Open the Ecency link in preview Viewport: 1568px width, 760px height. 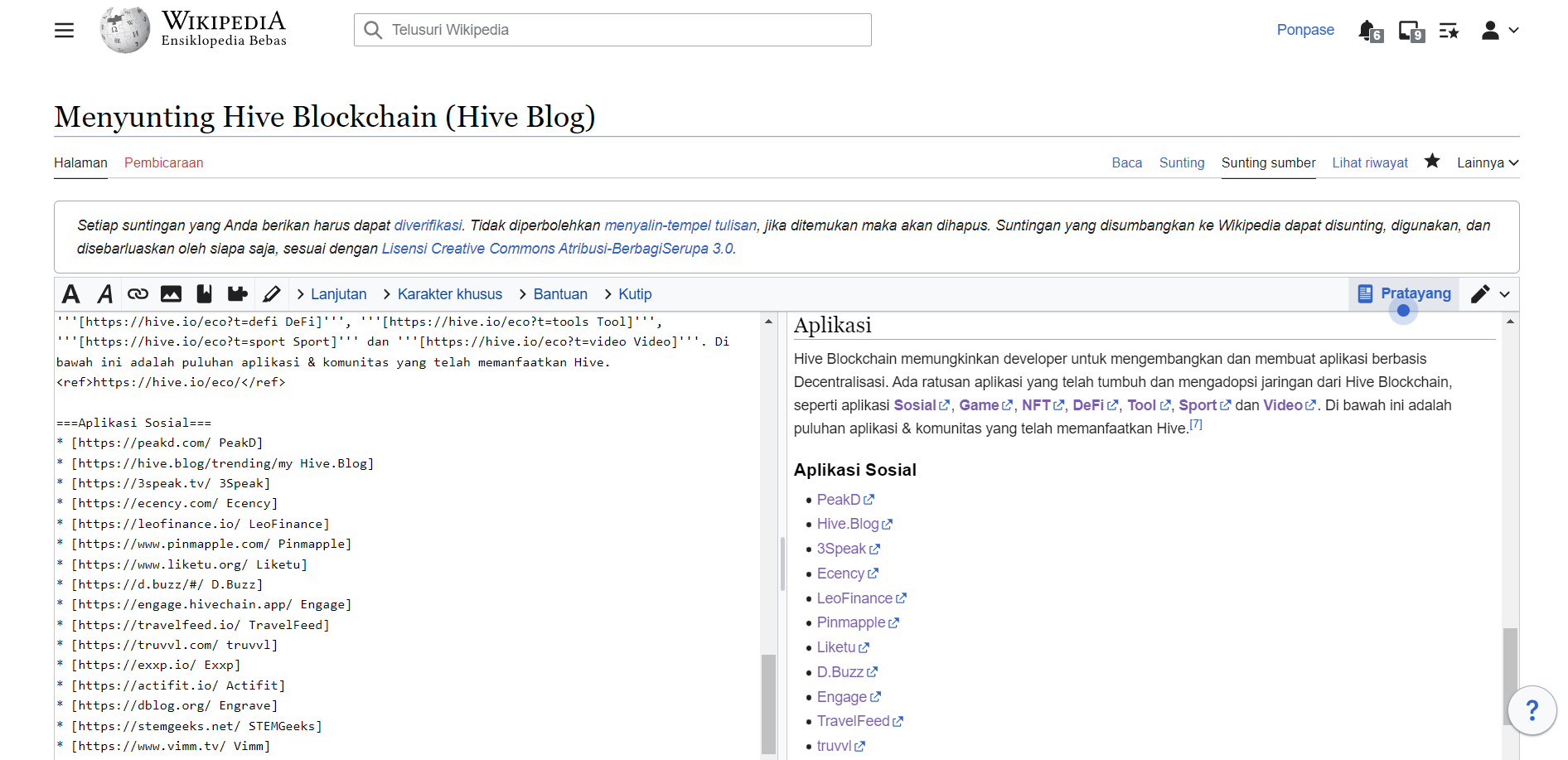[x=847, y=574]
